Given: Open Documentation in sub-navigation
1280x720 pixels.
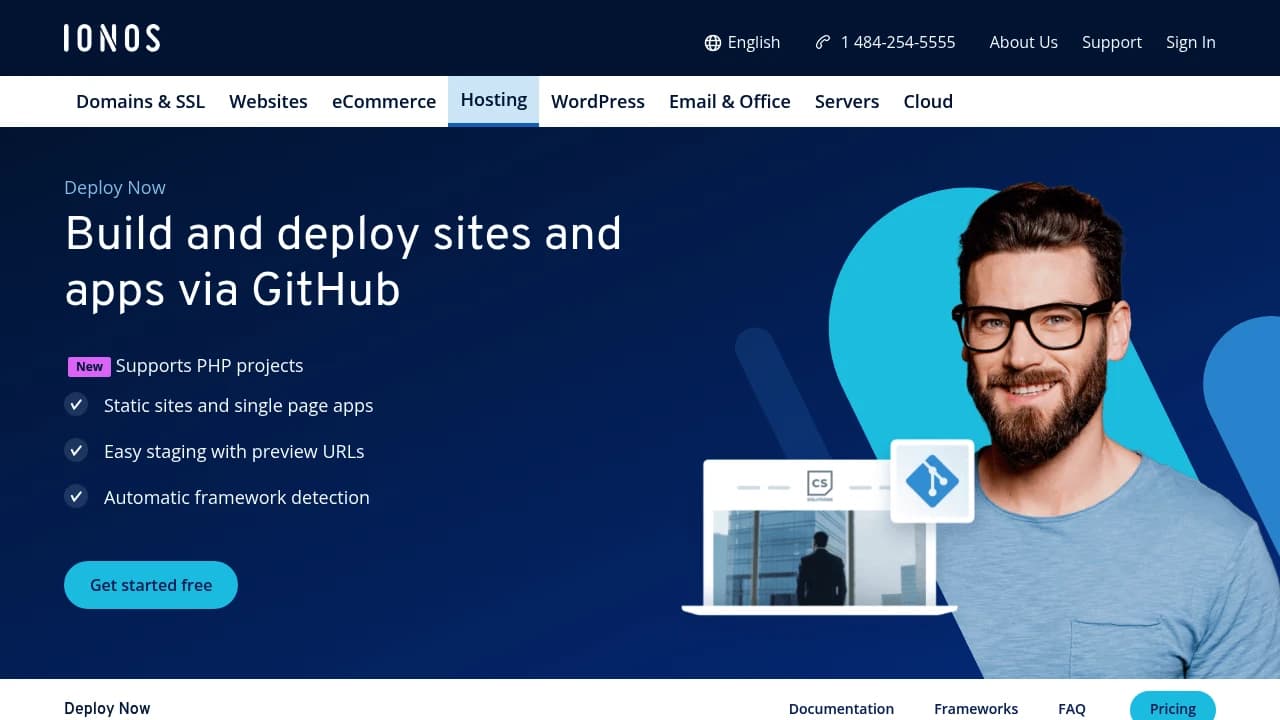Looking at the screenshot, I should click(x=841, y=708).
